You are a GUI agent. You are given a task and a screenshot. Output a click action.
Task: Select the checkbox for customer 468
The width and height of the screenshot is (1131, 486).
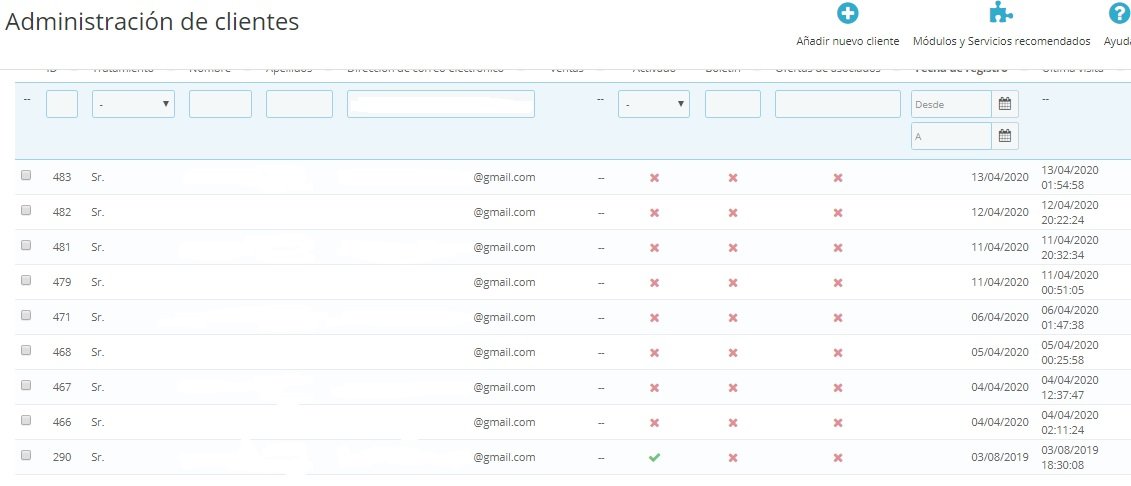click(x=26, y=350)
